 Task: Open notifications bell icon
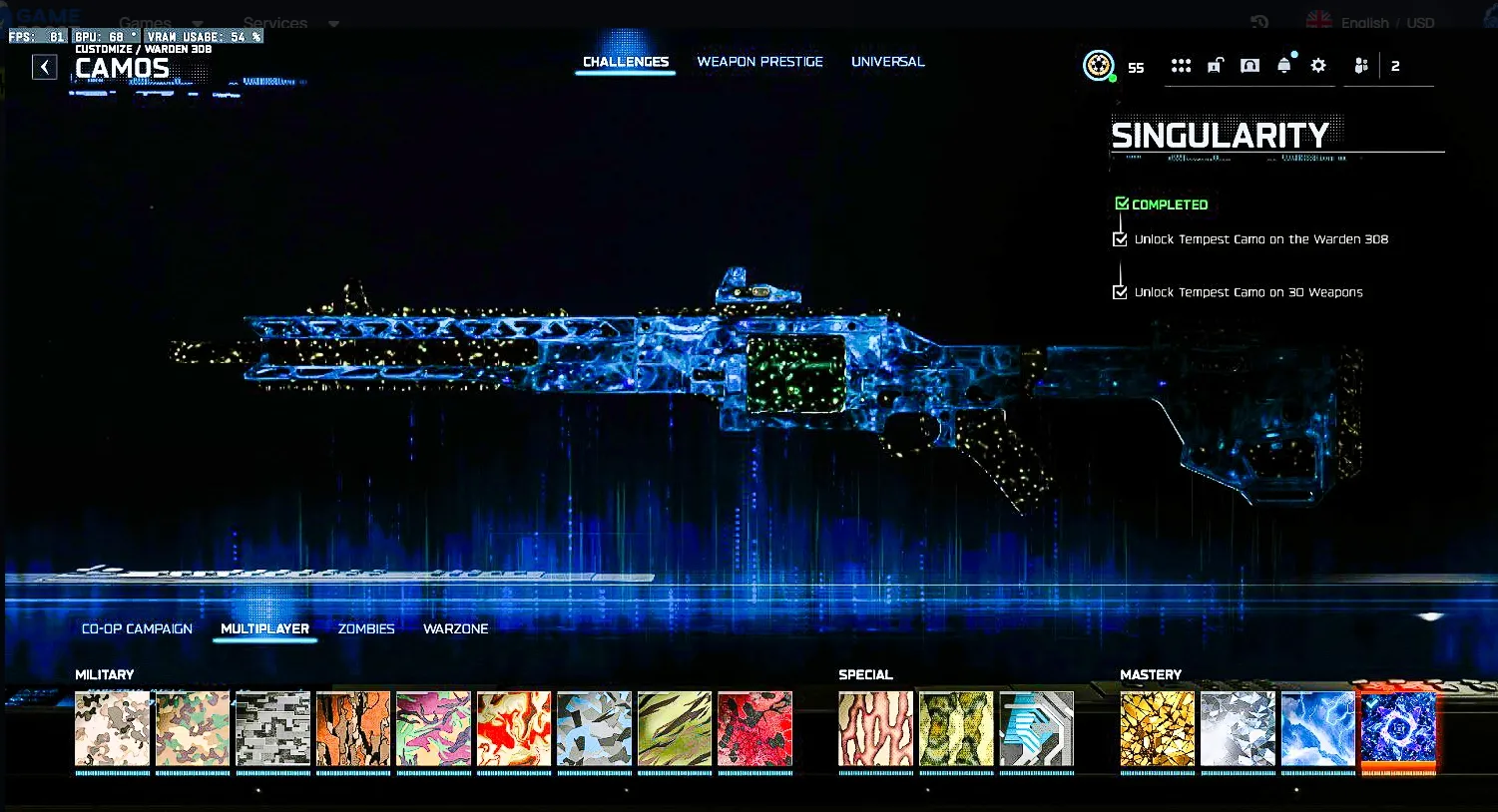coord(1284,66)
